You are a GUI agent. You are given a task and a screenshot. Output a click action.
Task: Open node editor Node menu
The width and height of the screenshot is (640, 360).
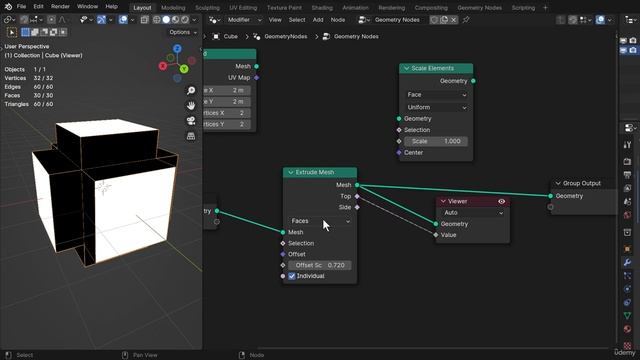click(x=338, y=20)
